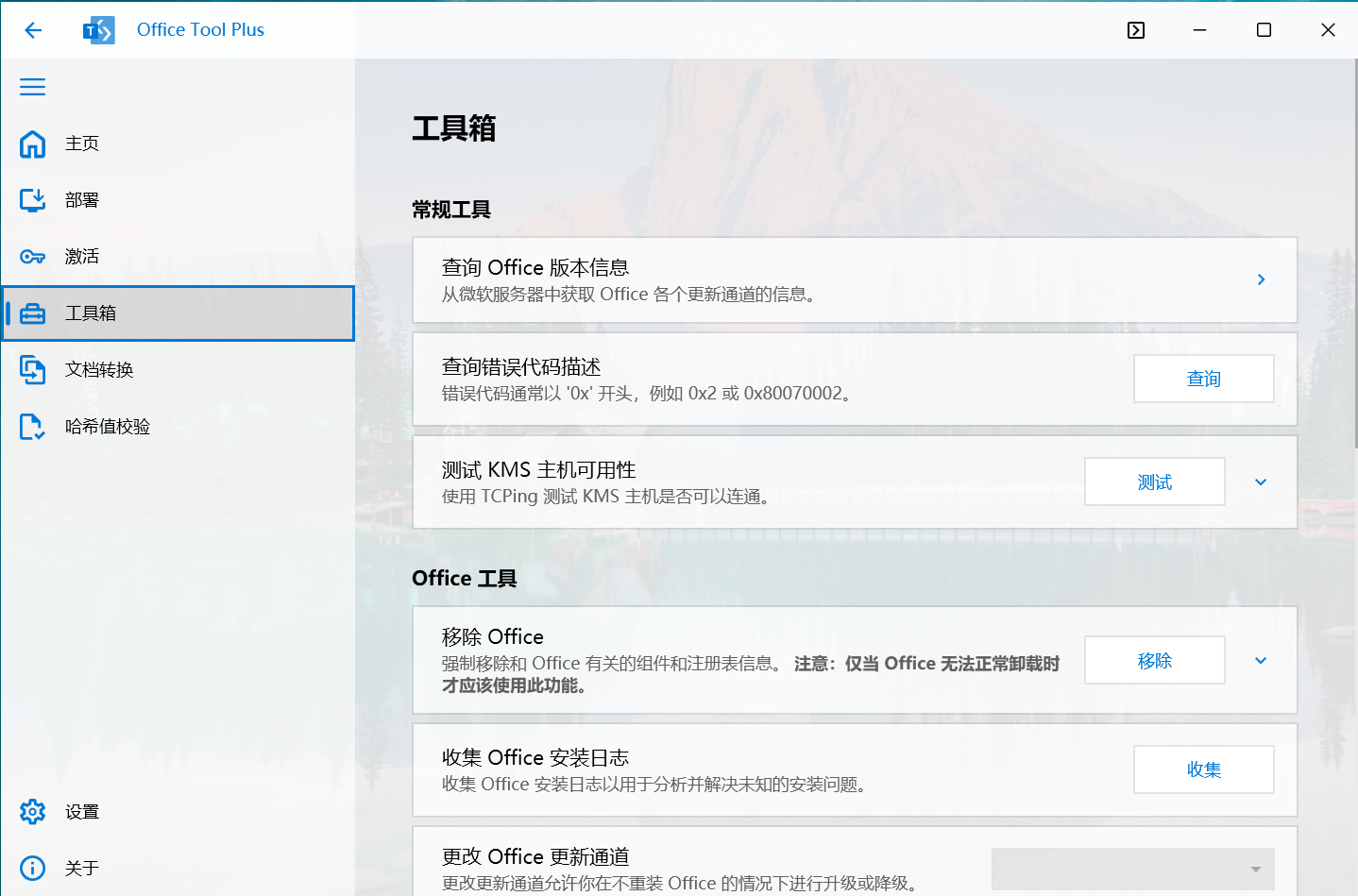This screenshot has height=896, width=1358.
Task: Open the 查询 Office 版本信息 card
Action: [x=856, y=279]
